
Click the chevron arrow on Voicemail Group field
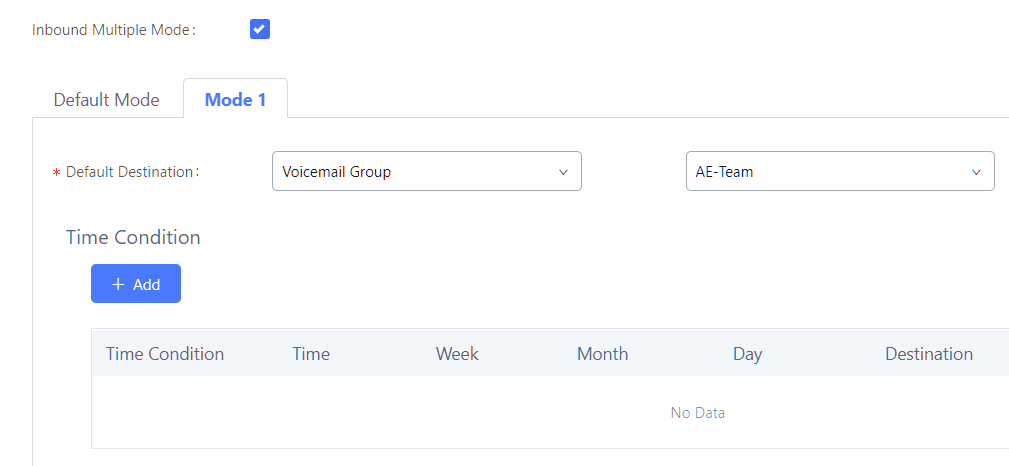pyautogui.click(x=563, y=172)
